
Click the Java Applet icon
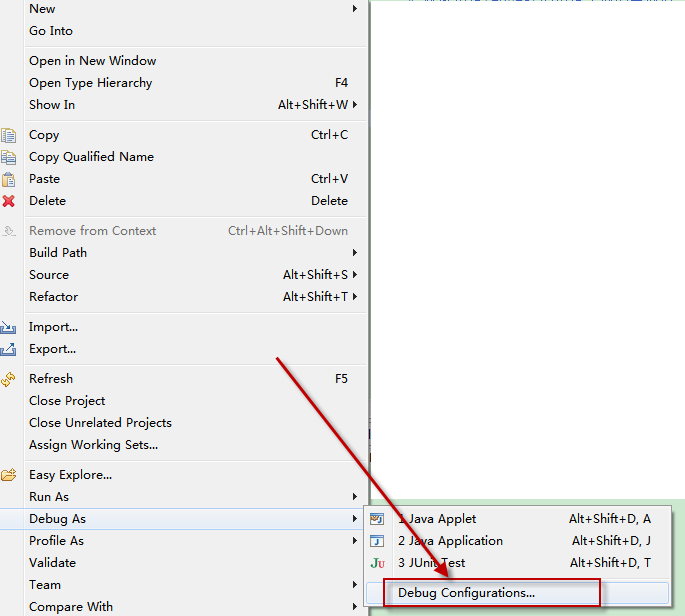tap(377, 519)
